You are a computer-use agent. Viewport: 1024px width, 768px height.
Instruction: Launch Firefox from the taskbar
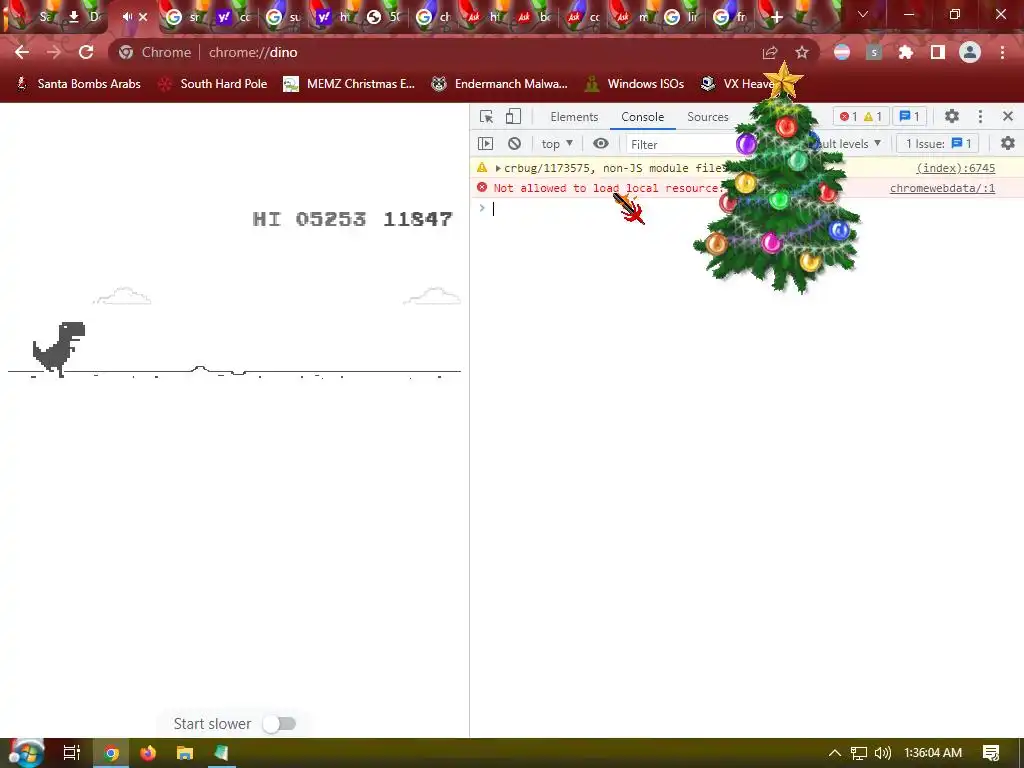(148, 753)
